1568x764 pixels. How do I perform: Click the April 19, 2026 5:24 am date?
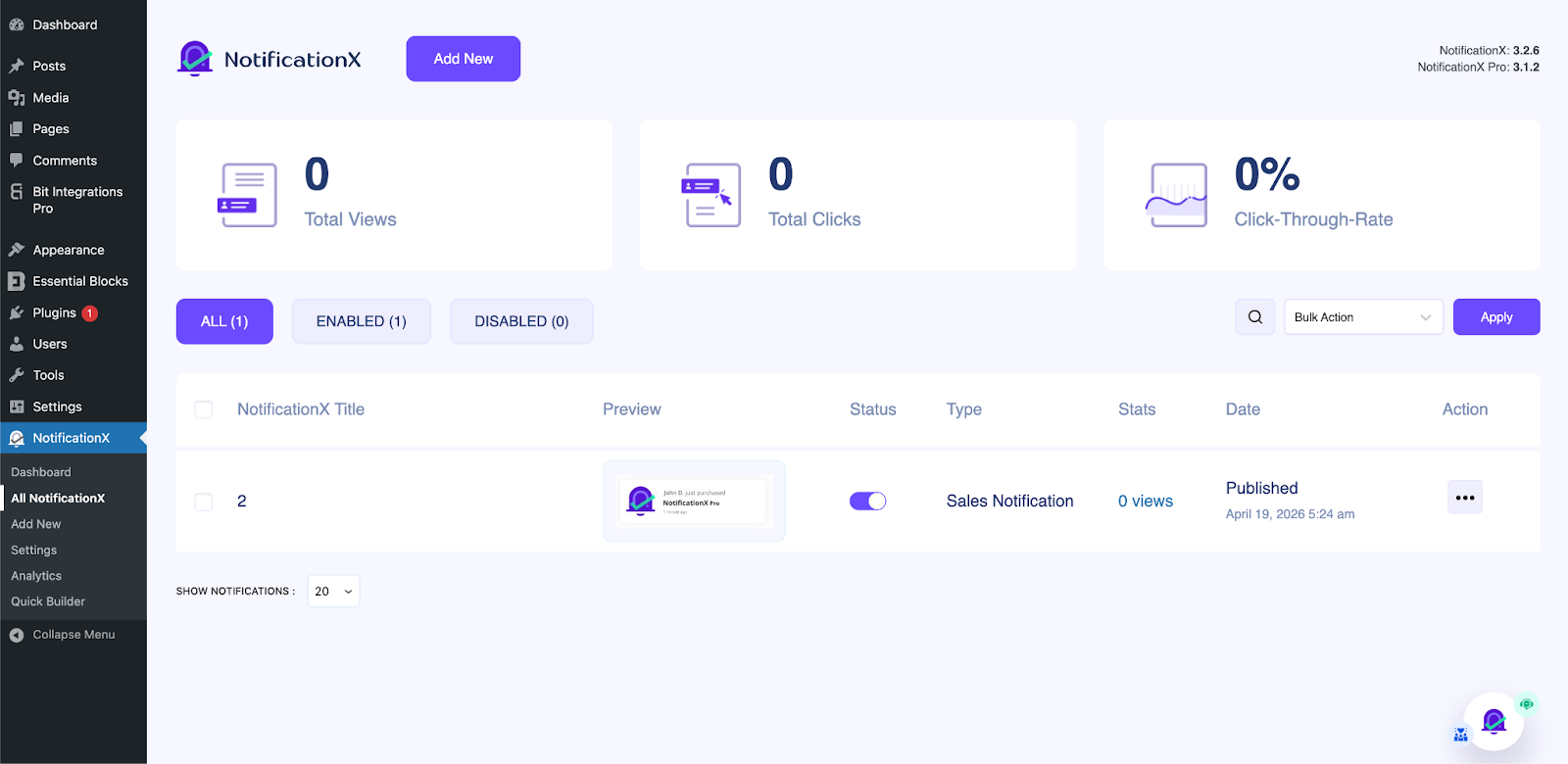tap(1291, 514)
